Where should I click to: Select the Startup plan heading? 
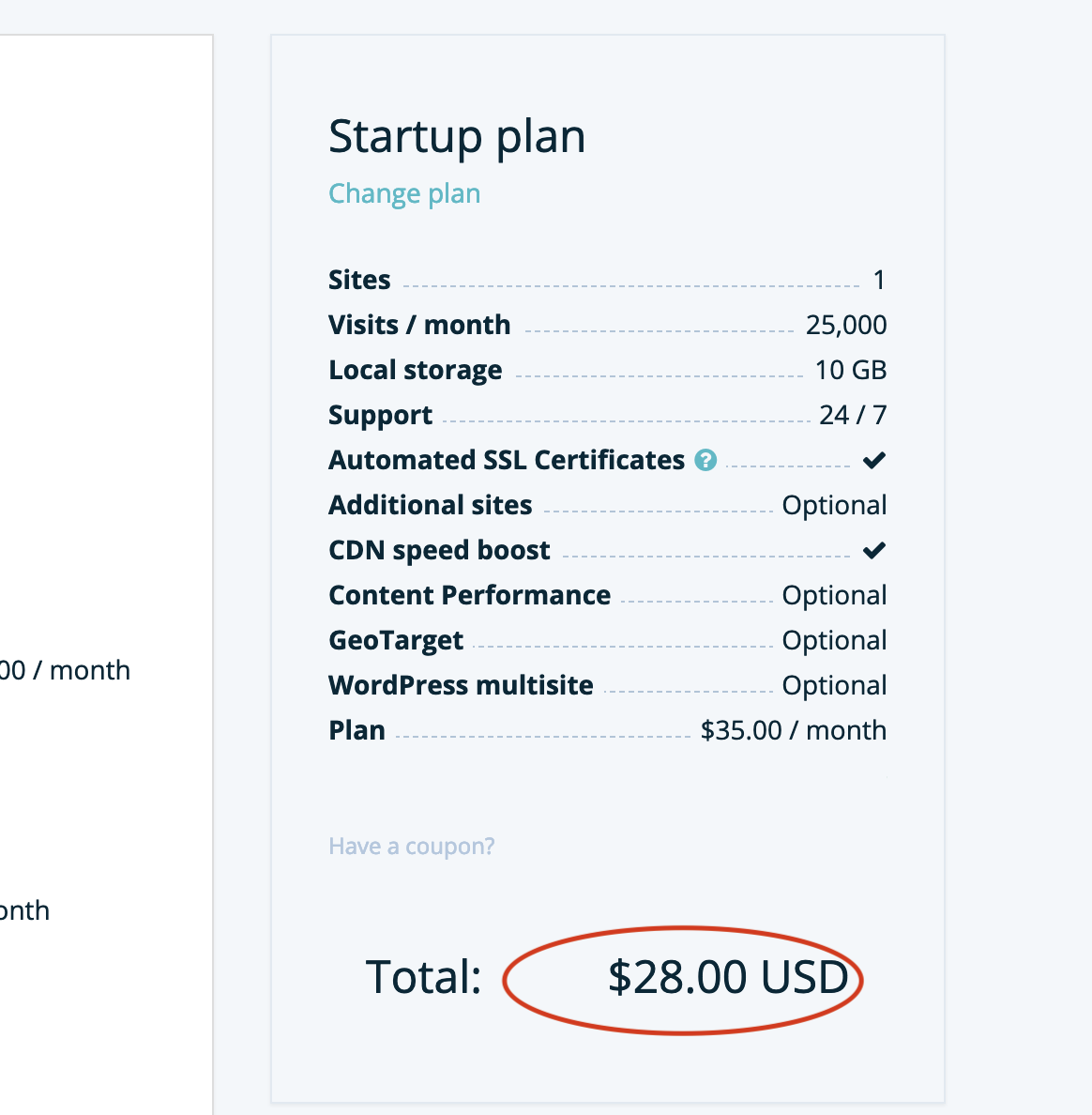457,137
